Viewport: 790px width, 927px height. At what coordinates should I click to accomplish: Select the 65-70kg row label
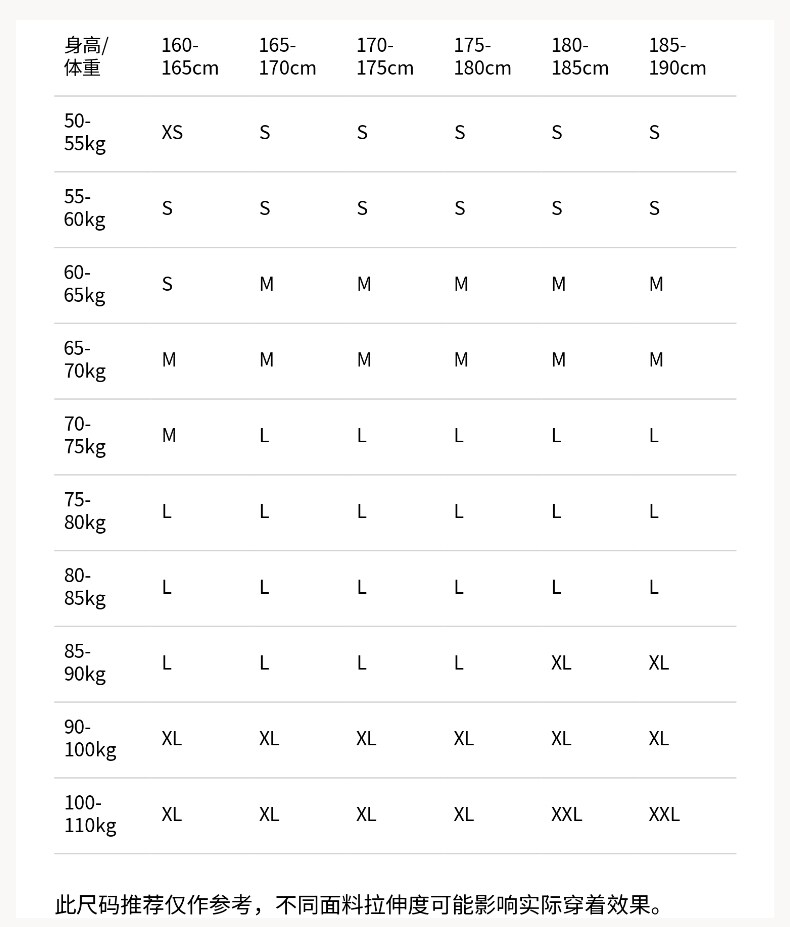pyautogui.click(x=85, y=360)
